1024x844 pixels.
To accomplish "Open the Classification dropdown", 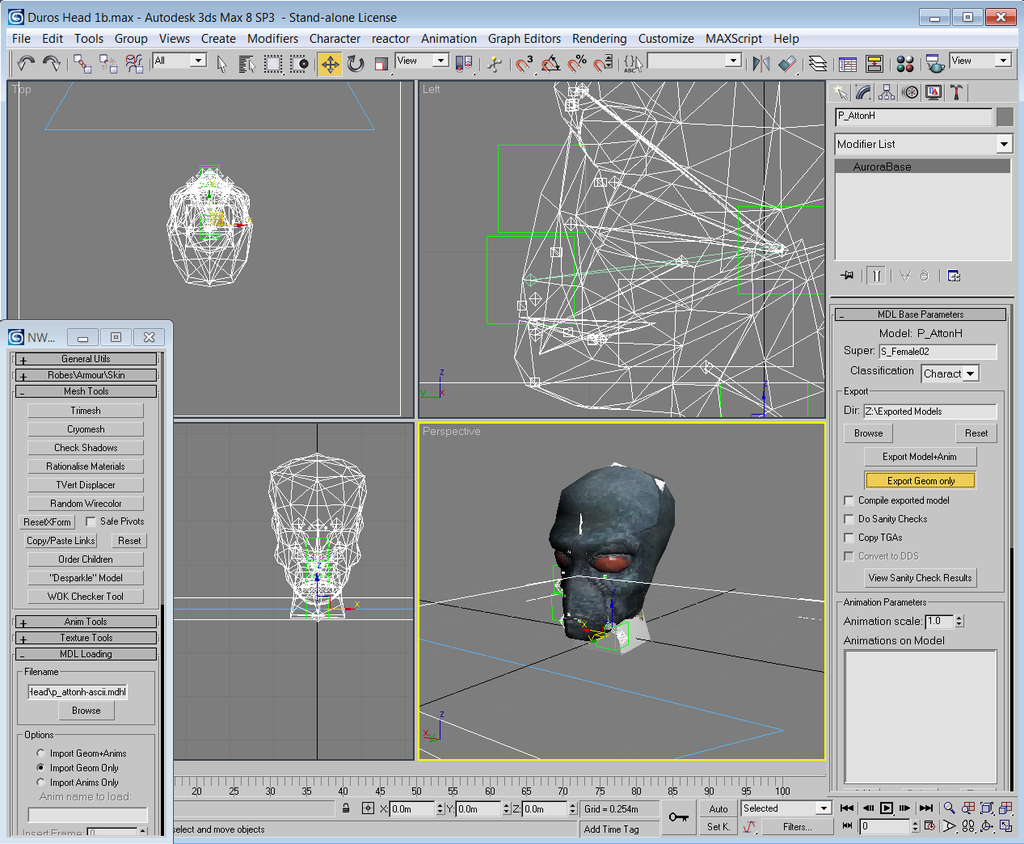I will tap(950, 374).
